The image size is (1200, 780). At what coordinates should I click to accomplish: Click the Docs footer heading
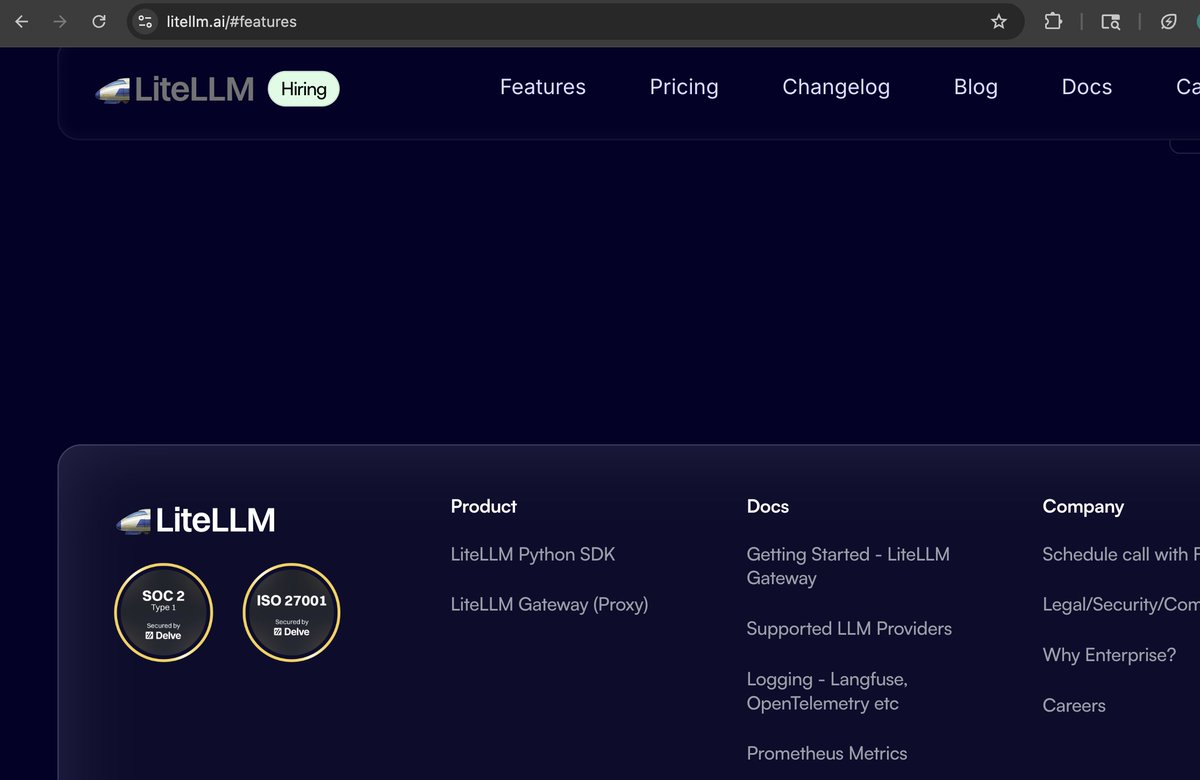(768, 506)
